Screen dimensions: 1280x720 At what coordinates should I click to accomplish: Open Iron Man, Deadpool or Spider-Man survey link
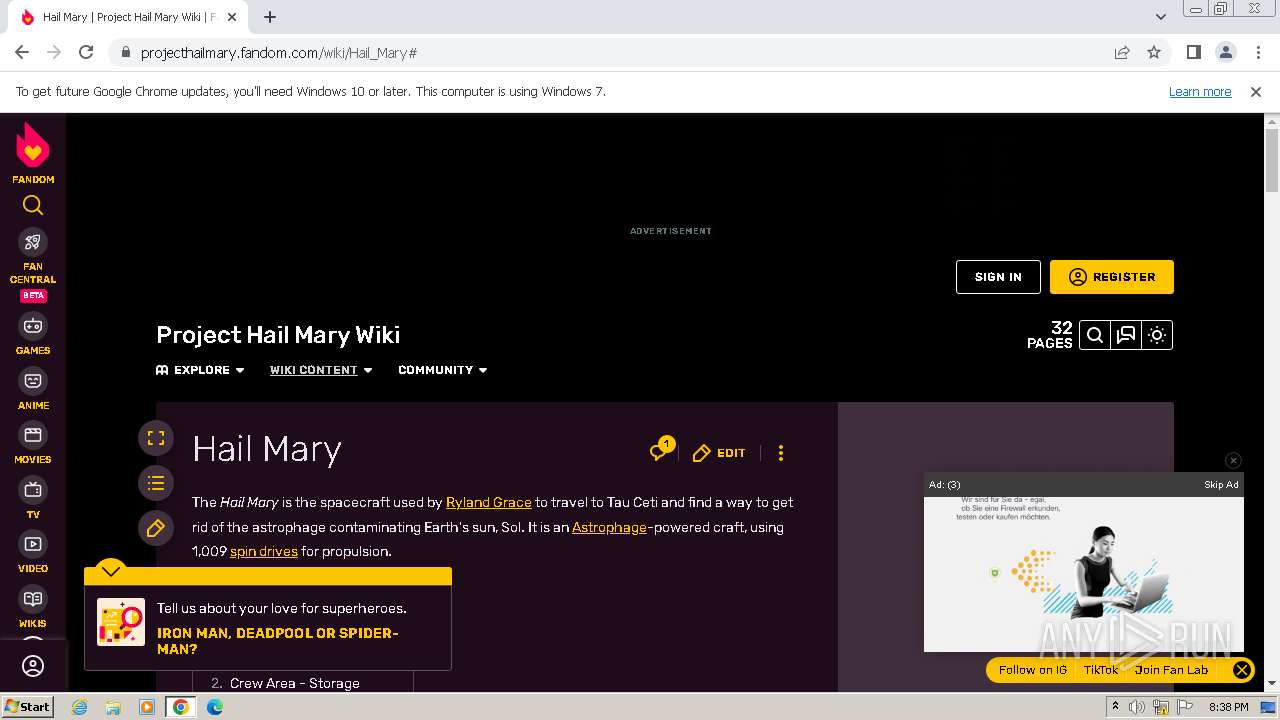[x=278, y=641]
